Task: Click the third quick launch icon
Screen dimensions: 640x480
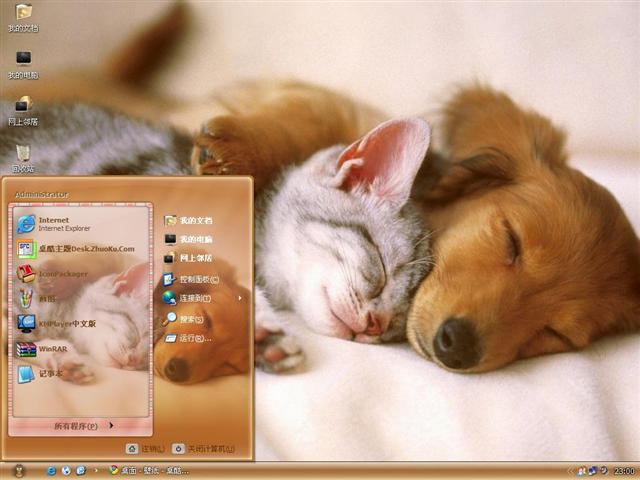Action: pyautogui.click(x=81, y=471)
